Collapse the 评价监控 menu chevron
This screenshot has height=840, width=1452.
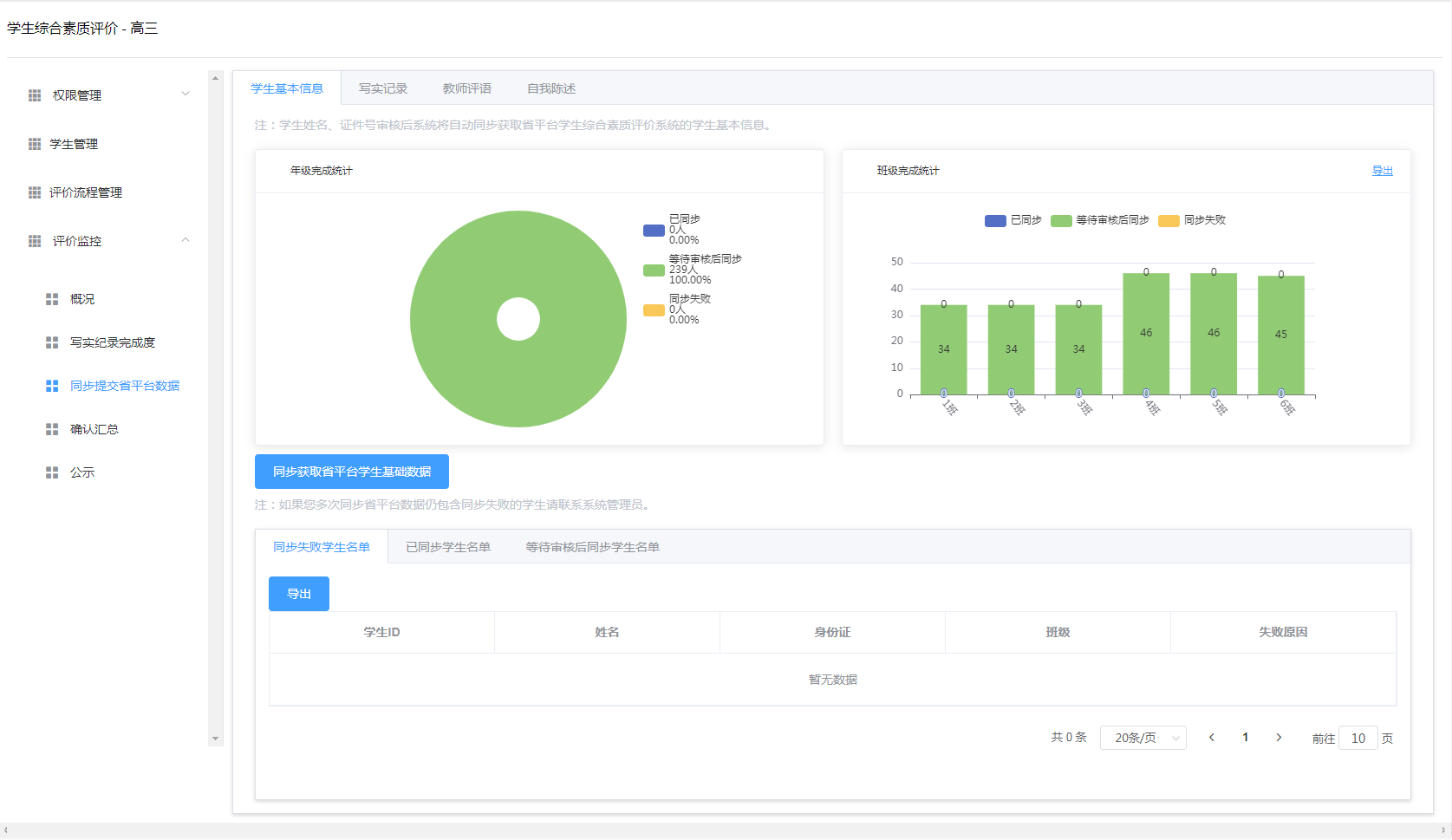point(186,240)
